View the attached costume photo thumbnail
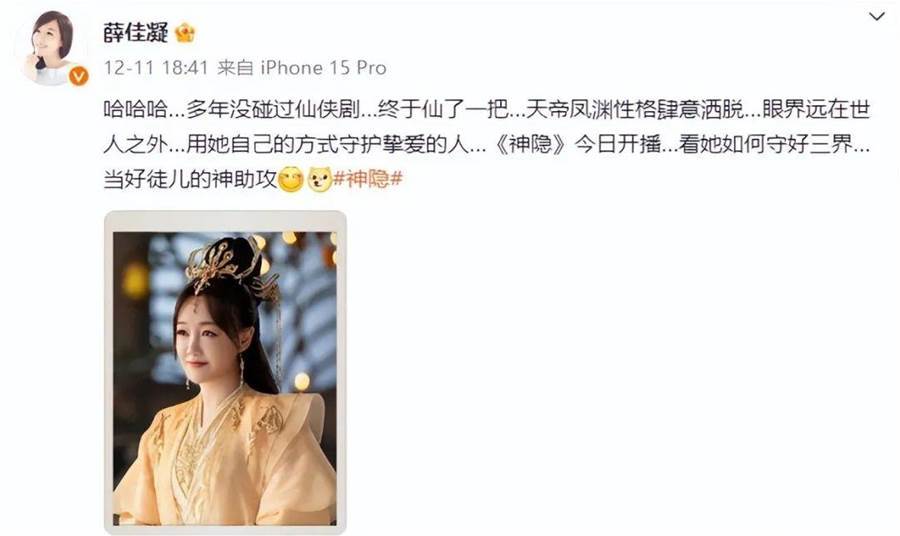Image resolution: width=900 pixels, height=536 pixels. (225, 372)
